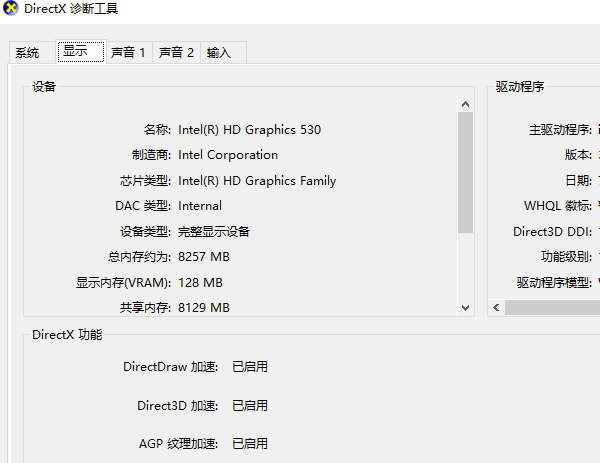The image size is (600, 463).
Task: Click the device list vertical scrollbar thumb
Action: 465,172
